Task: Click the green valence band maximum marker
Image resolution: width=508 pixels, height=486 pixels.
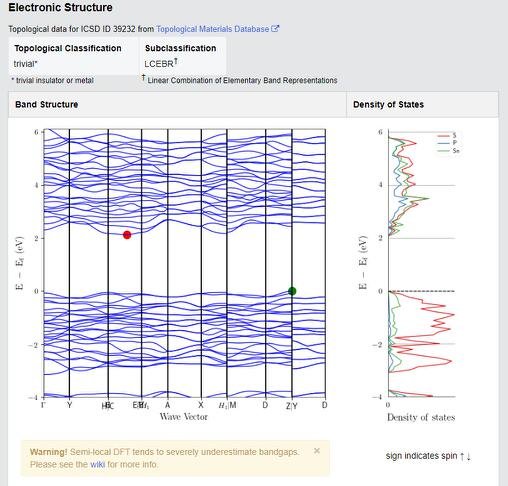Action: [x=292, y=291]
